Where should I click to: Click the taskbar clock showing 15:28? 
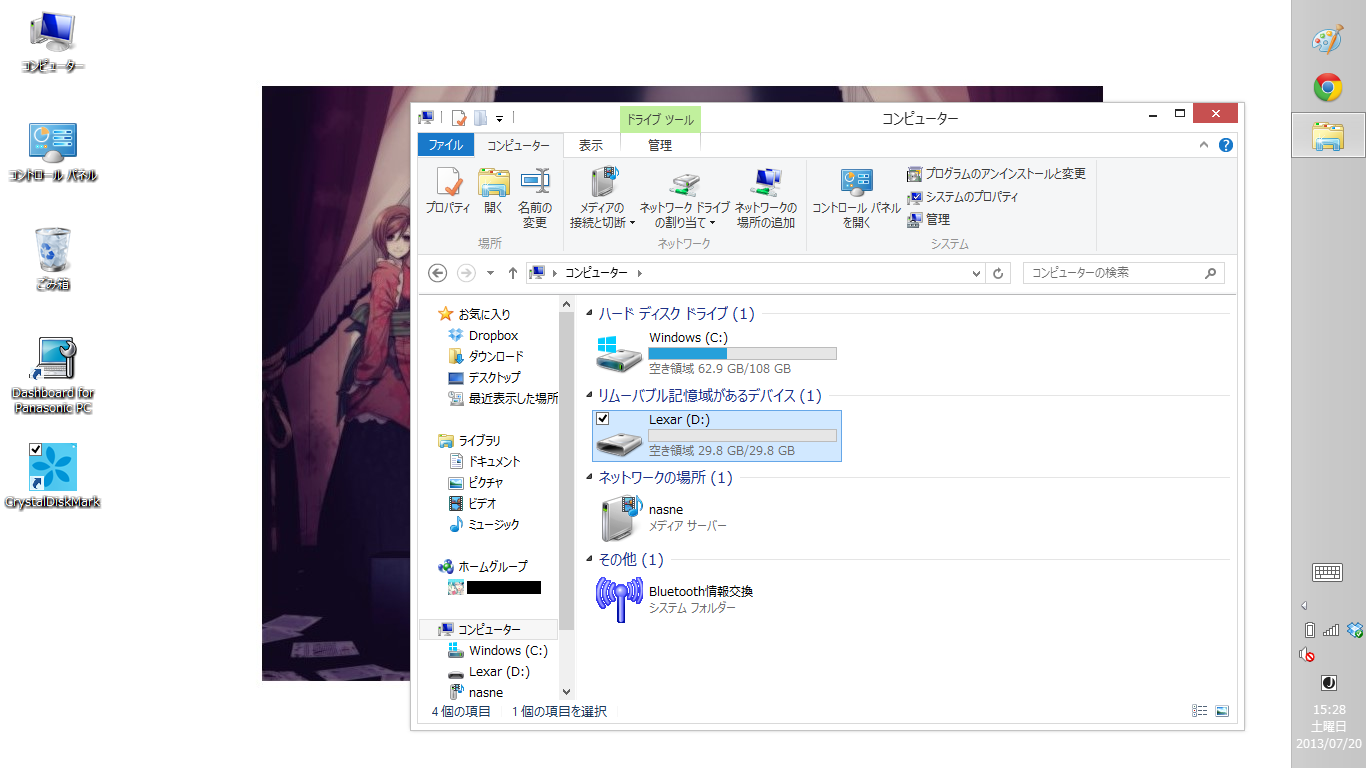[x=1328, y=709]
